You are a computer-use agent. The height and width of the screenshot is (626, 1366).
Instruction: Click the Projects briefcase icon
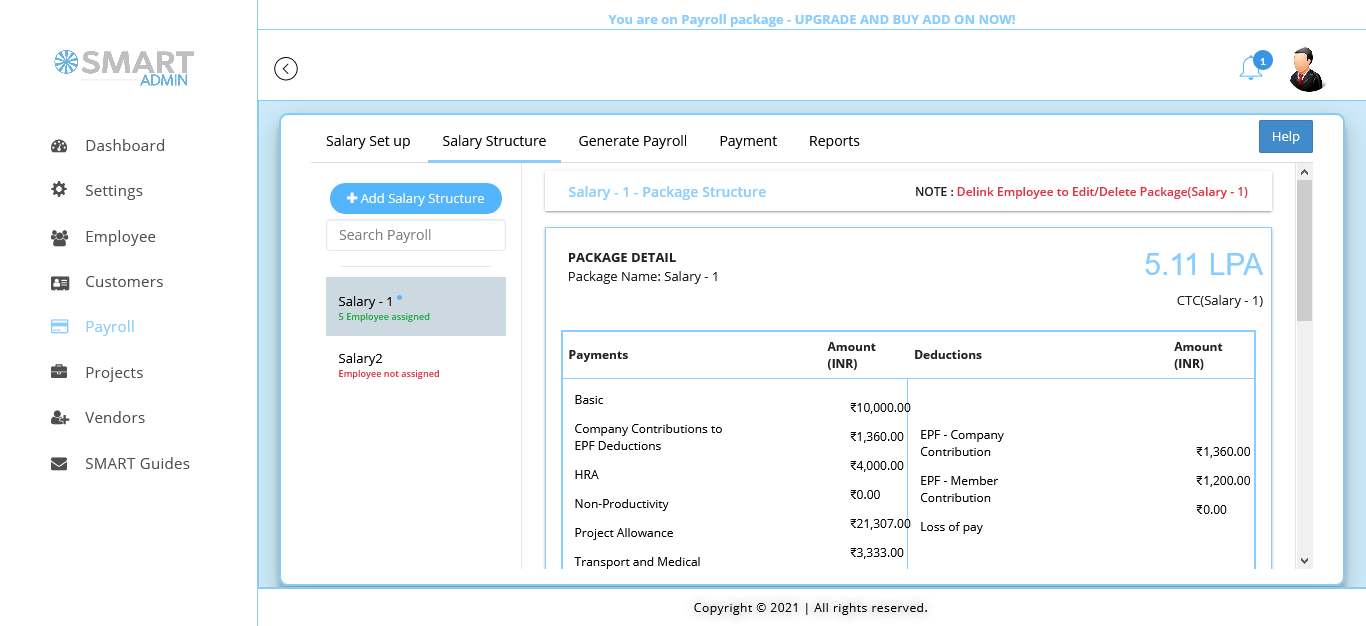coord(59,372)
